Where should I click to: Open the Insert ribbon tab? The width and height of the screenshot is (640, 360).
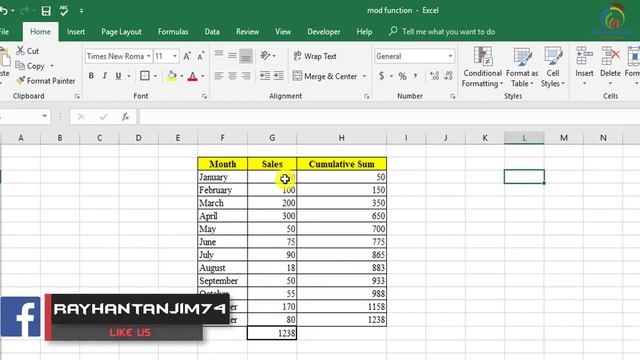pyautogui.click(x=76, y=32)
